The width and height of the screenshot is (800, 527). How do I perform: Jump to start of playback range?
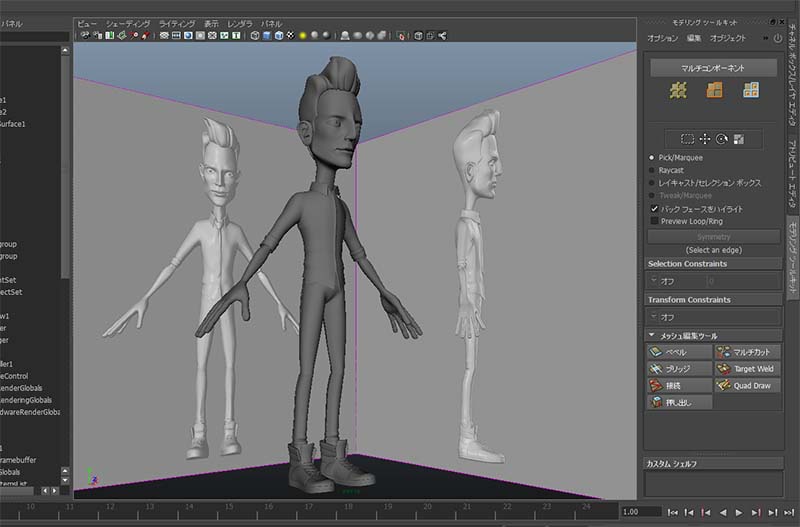pyautogui.click(x=673, y=512)
